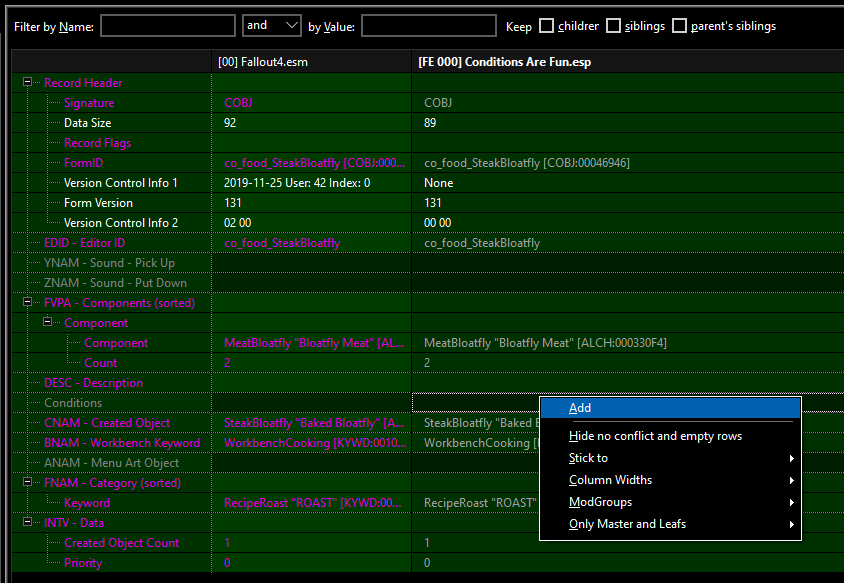844x583 pixels.
Task: Expand the ModGroups submenu arrow
Action: coord(791,502)
